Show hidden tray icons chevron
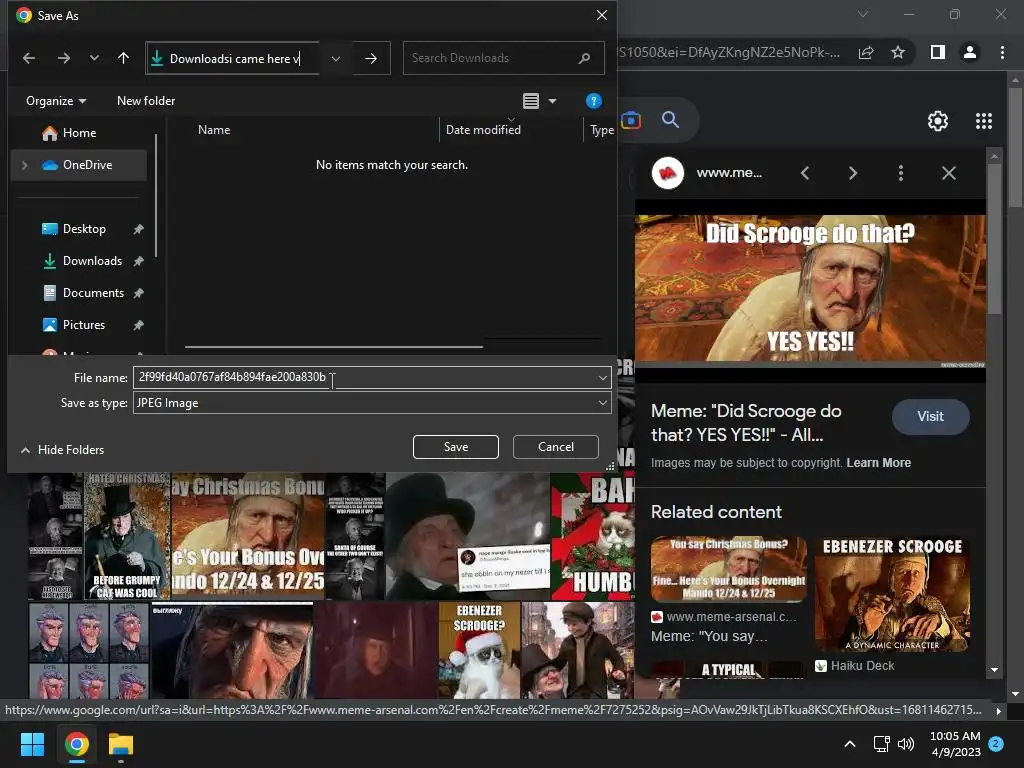 [850, 744]
